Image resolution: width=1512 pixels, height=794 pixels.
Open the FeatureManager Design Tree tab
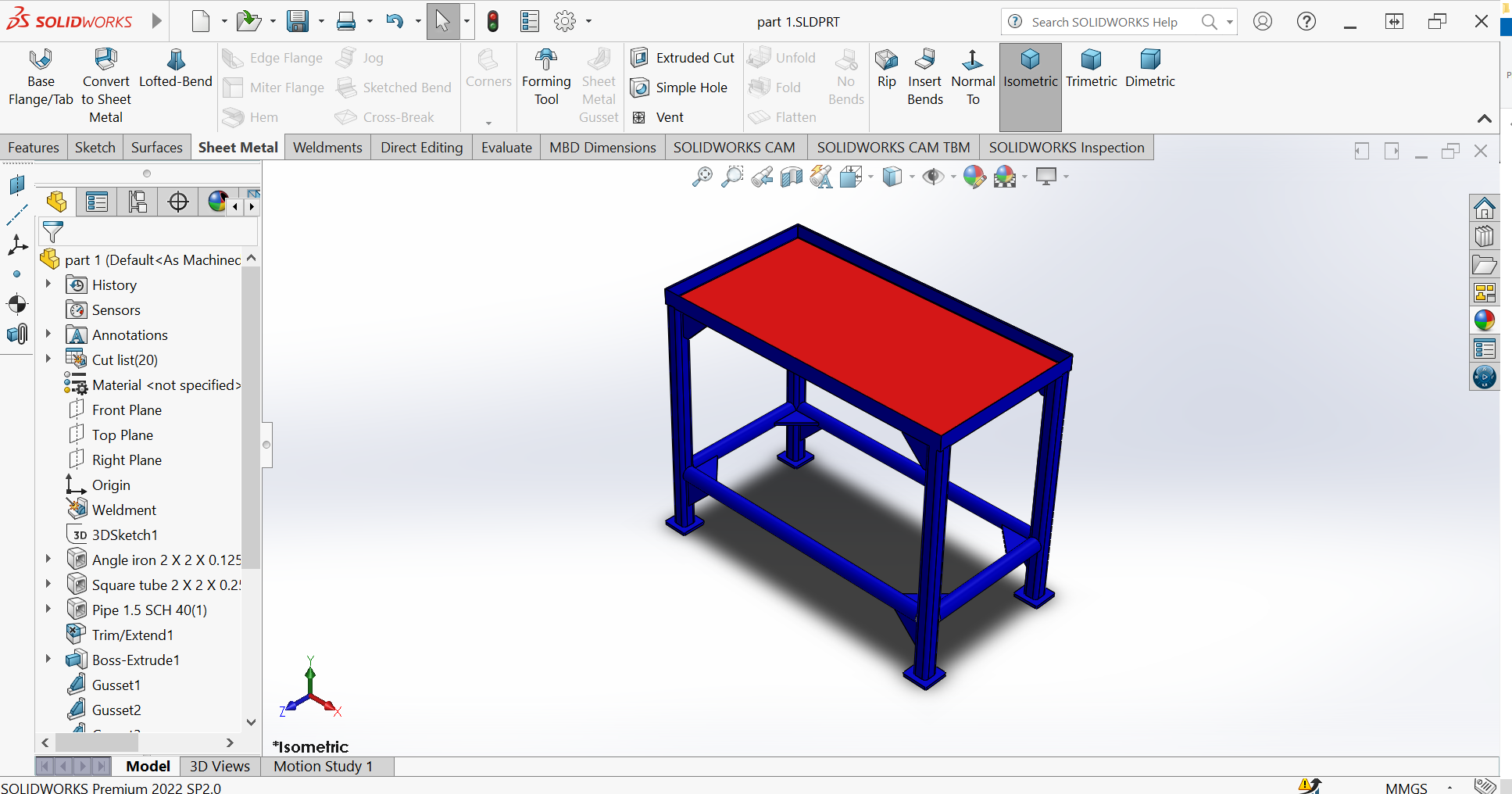coord(56,202)
